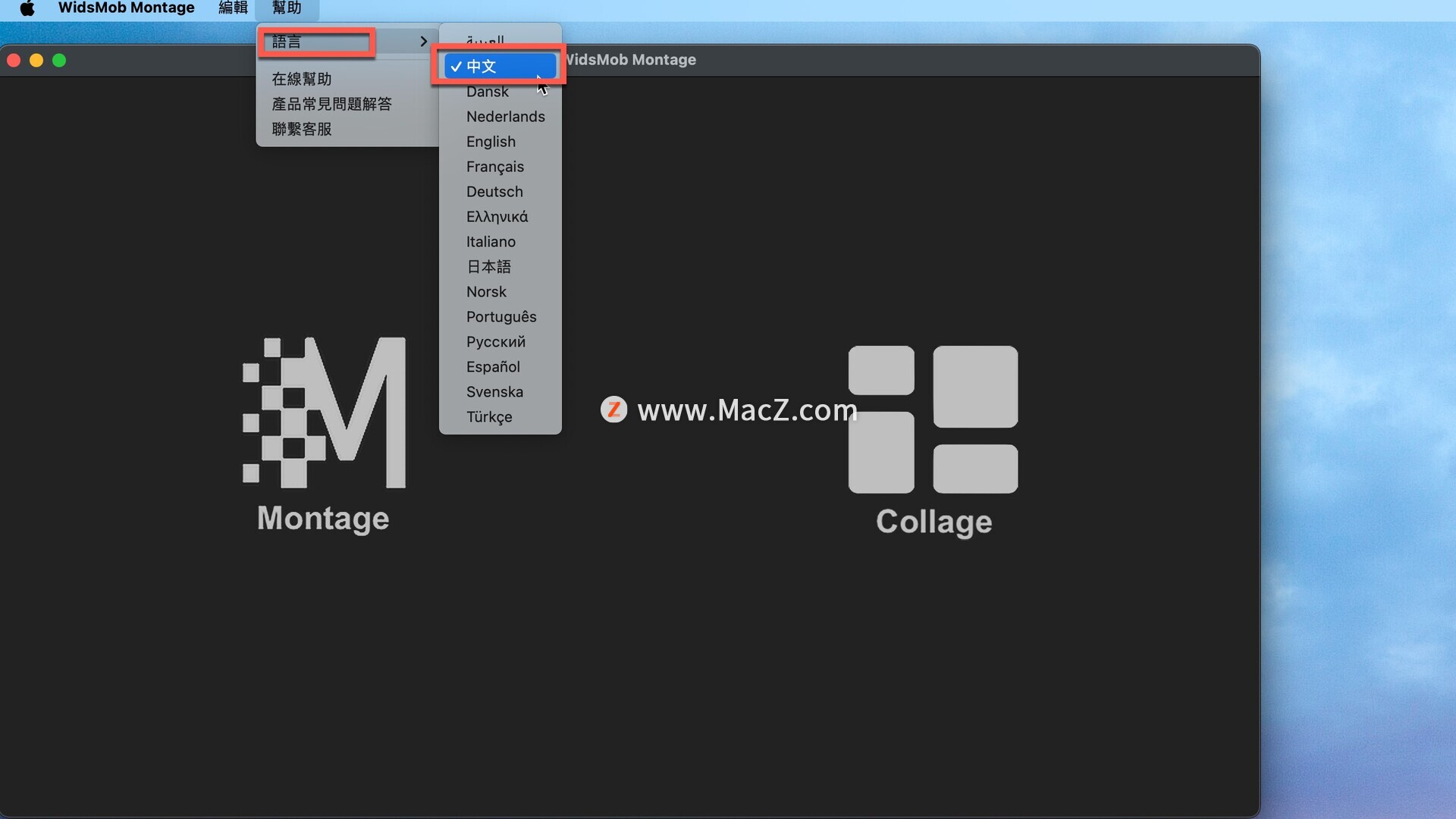Open the Apple menu
This screenshot has height=819, width=1456.
(27, 8)
